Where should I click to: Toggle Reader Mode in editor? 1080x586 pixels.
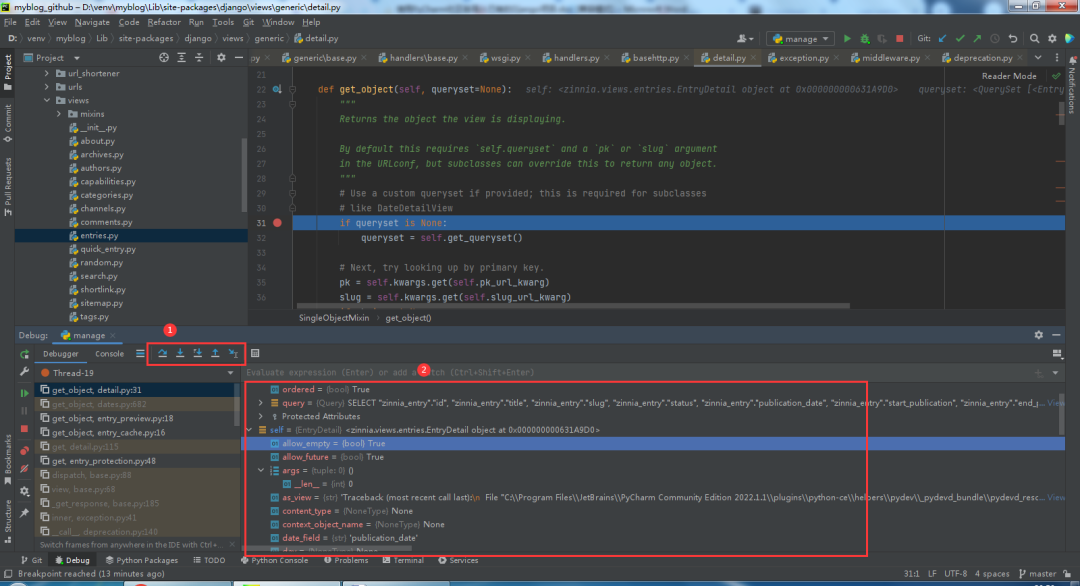click(x=1009, y=76)
